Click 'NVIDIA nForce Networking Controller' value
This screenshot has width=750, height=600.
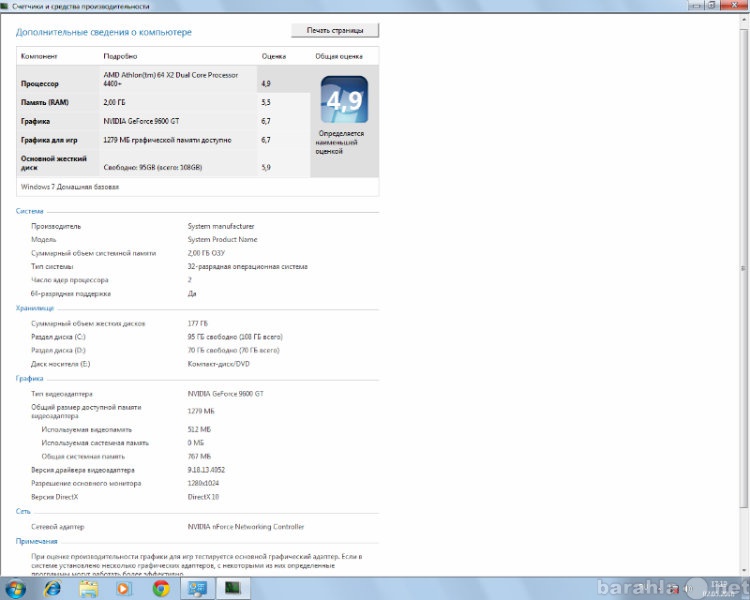[x=246, y=527]
